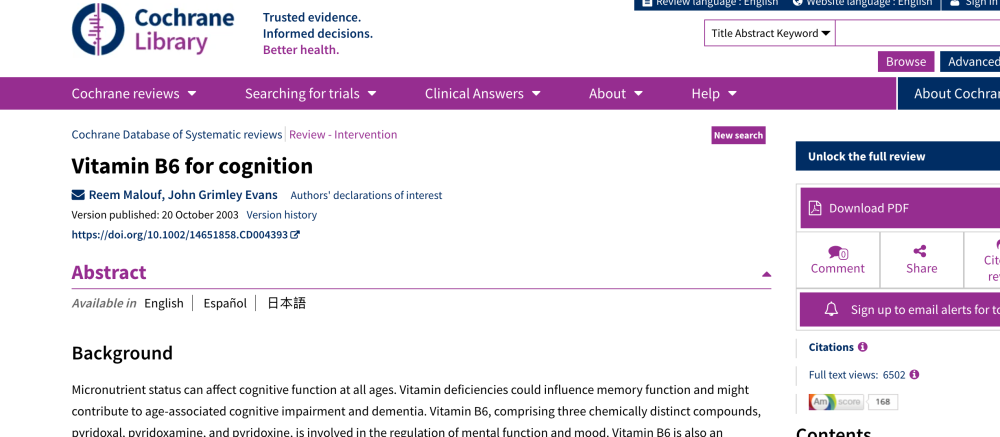Open the About Cochrane menu
The image size is (1000, 437).
(949, 94)
